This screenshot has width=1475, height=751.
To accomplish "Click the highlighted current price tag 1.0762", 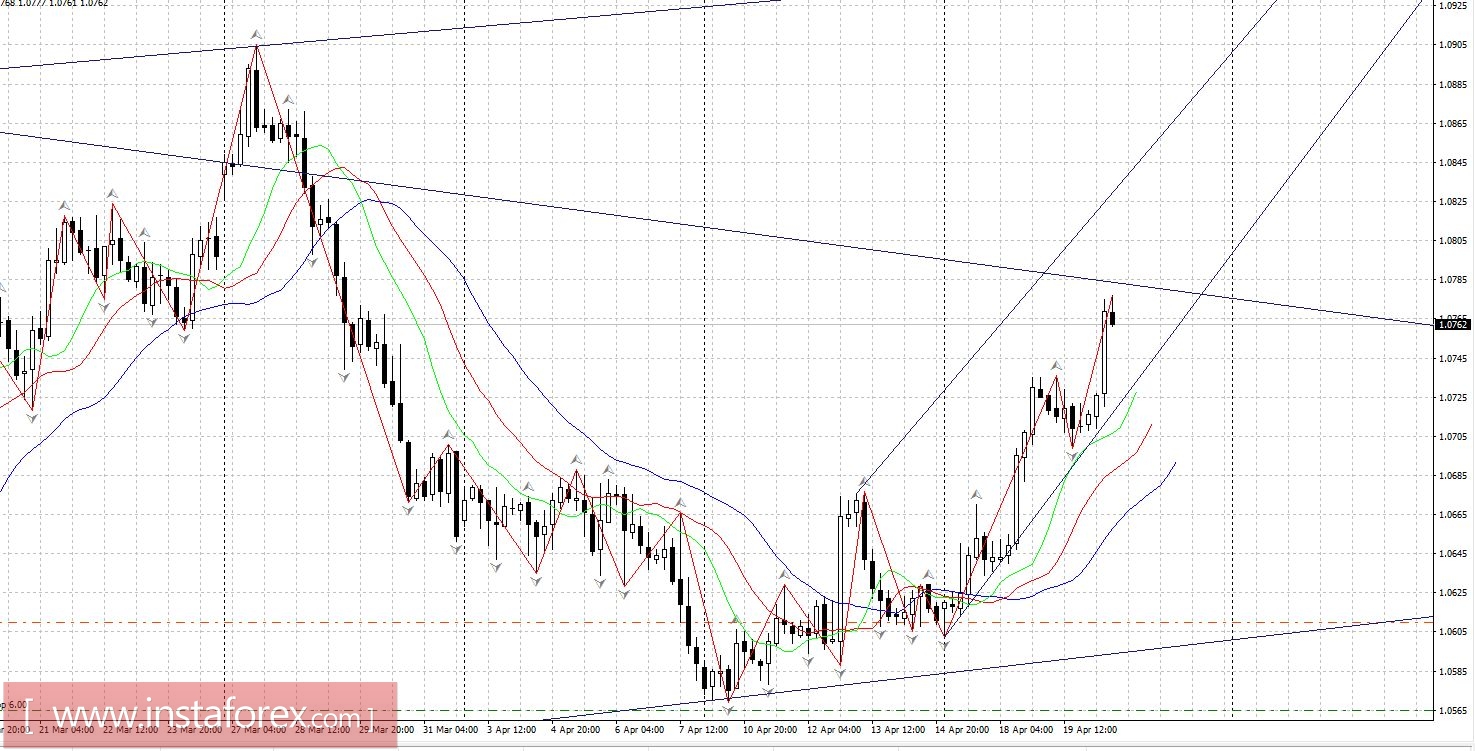I will (x=1453, y=324).
